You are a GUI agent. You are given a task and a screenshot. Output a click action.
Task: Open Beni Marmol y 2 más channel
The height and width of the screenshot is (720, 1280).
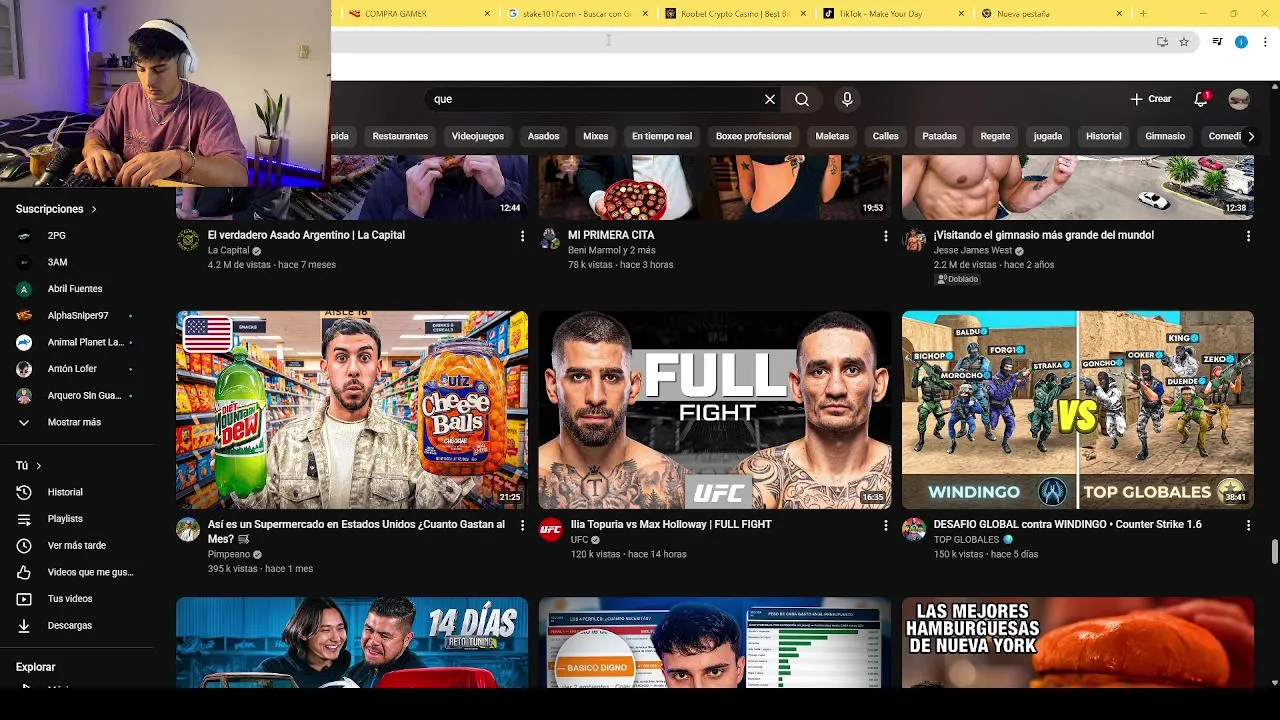[612, 250]
